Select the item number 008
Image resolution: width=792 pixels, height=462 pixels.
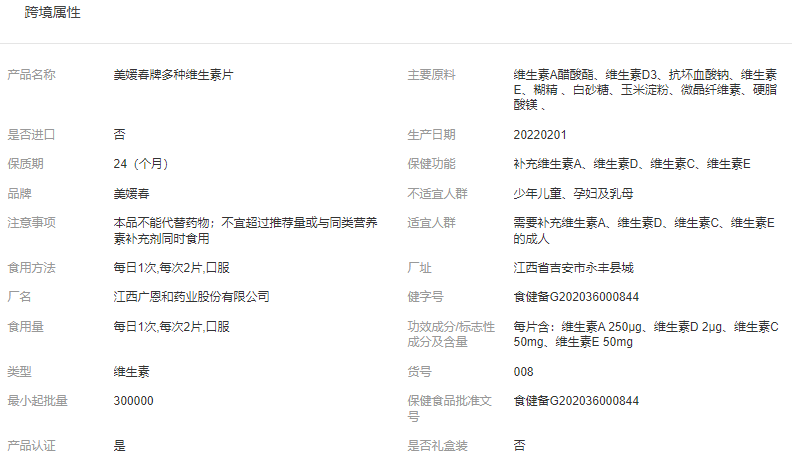coord(523,372)
